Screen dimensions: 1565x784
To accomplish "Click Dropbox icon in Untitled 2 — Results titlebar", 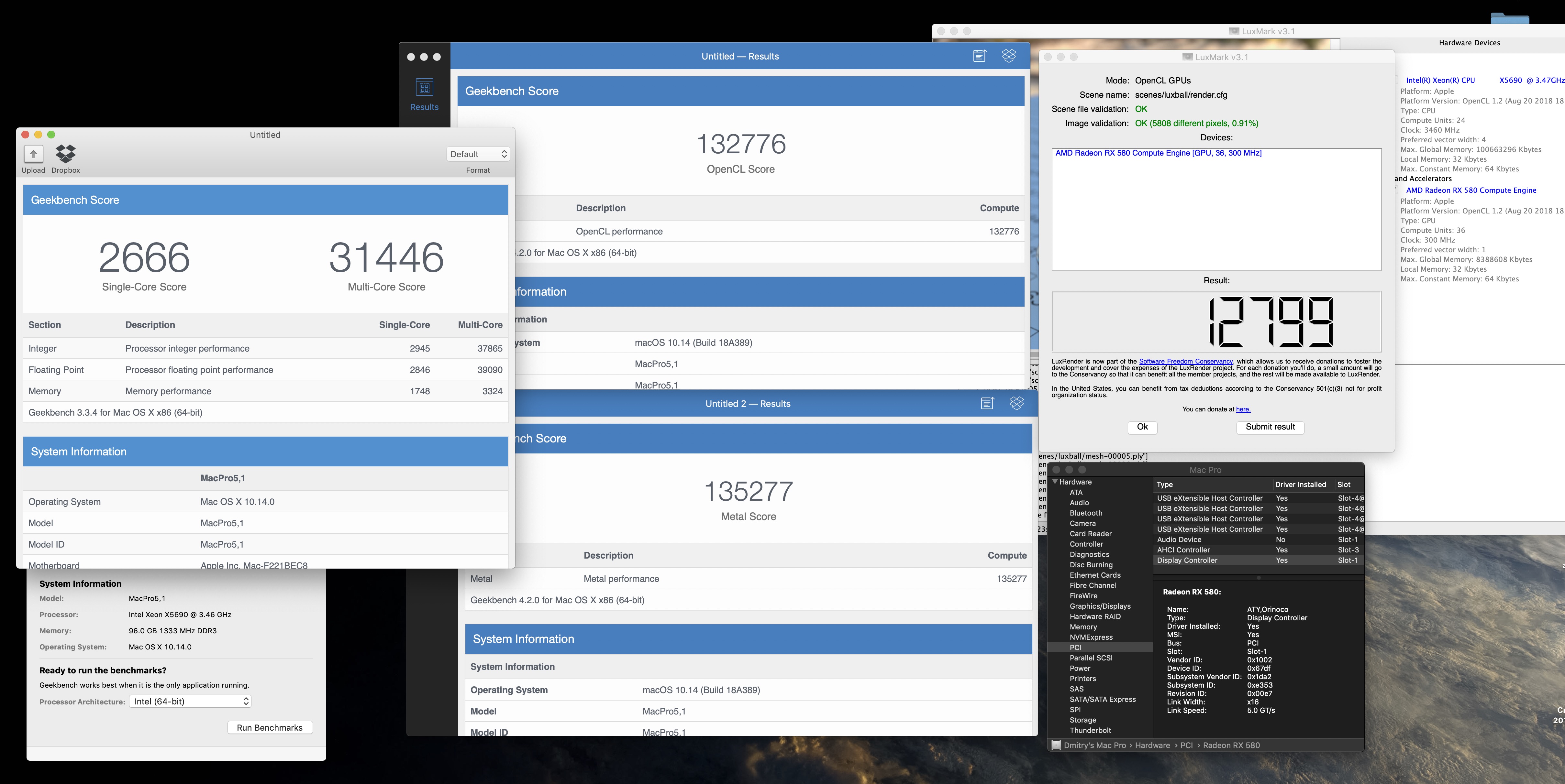I will pyautogui.click(x=1017, y=403).
